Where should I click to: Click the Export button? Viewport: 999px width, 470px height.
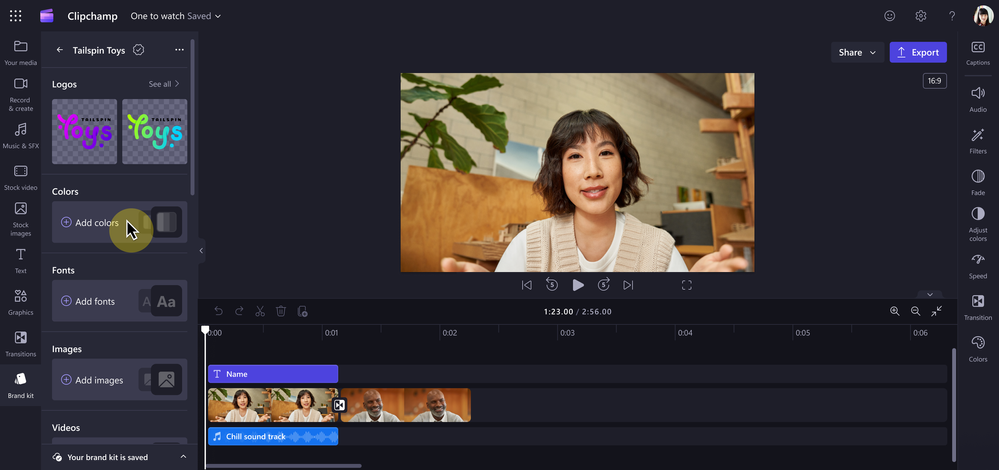point(918,52)
